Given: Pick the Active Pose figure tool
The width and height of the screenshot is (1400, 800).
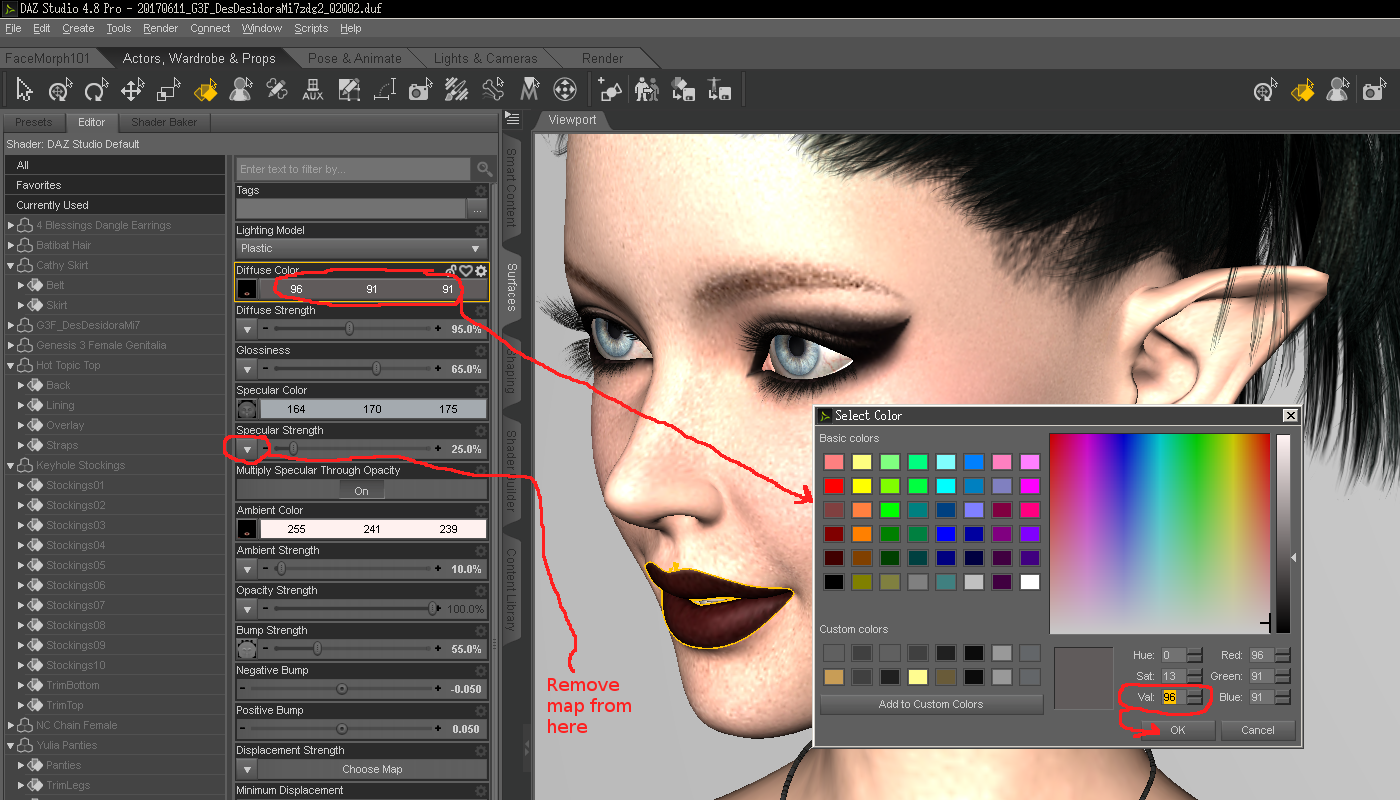Looking at the screenshot, I should point(241,90).
